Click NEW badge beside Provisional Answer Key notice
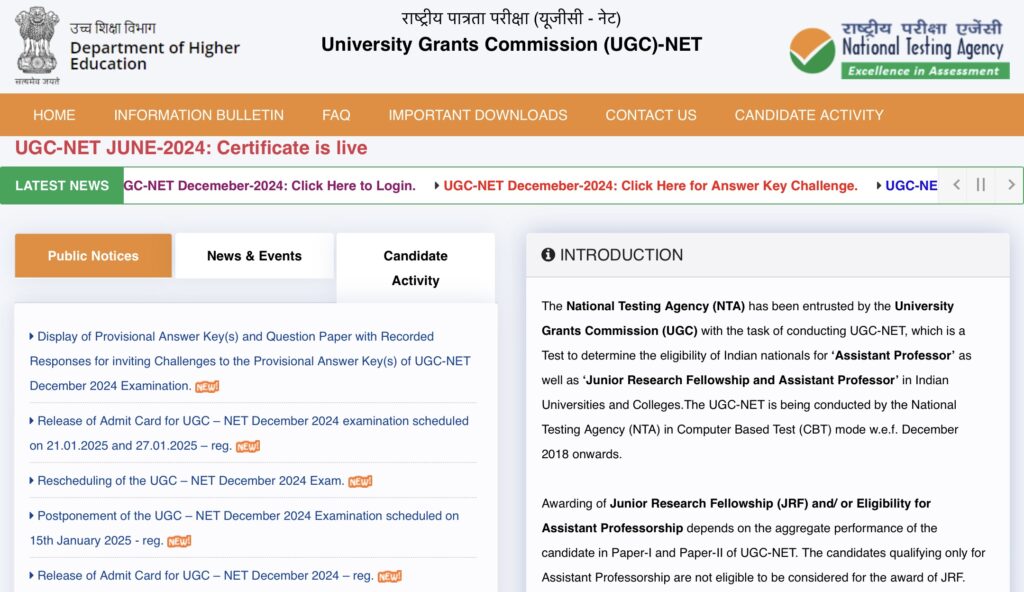The height and width of the screenshot is (592, 1024). tap(207, 387)
